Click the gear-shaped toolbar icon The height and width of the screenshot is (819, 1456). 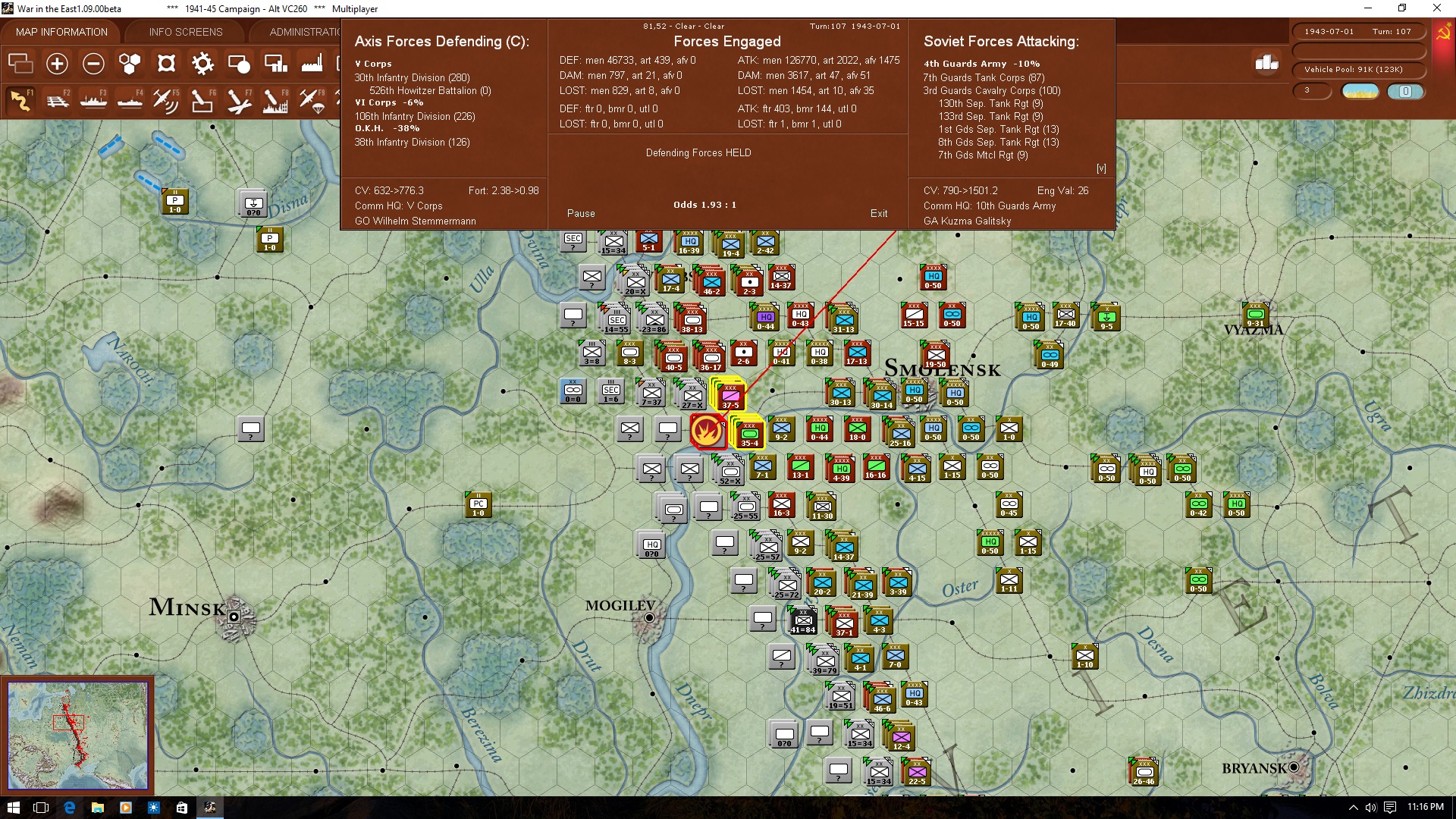(x=202, y=64)
